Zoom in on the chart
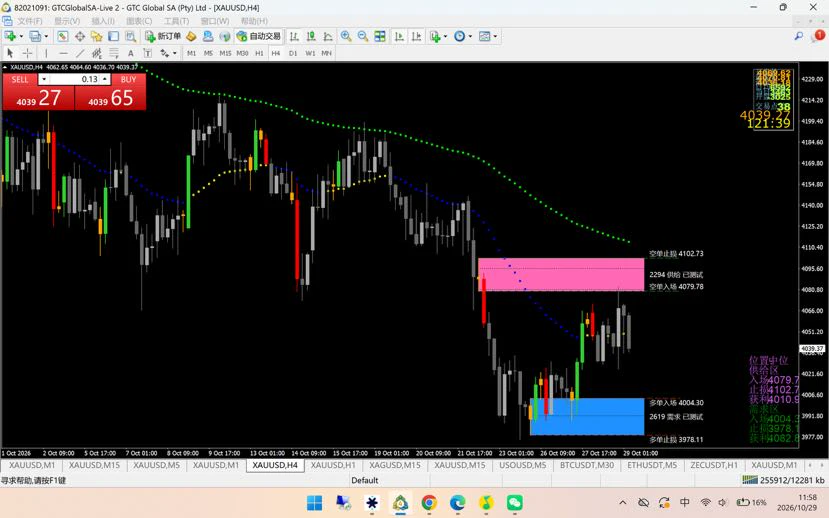 [346, 36]
